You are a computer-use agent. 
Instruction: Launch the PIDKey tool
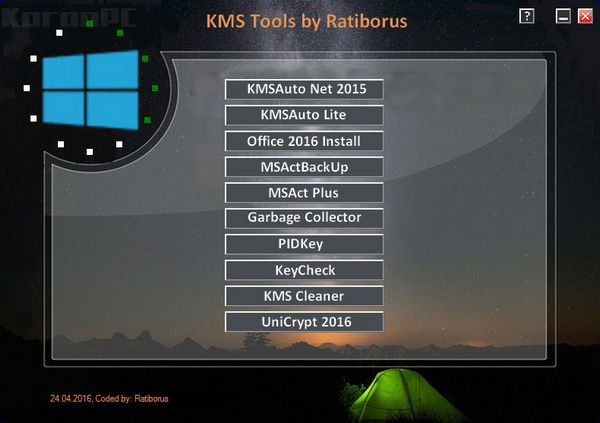pos(304,244)
